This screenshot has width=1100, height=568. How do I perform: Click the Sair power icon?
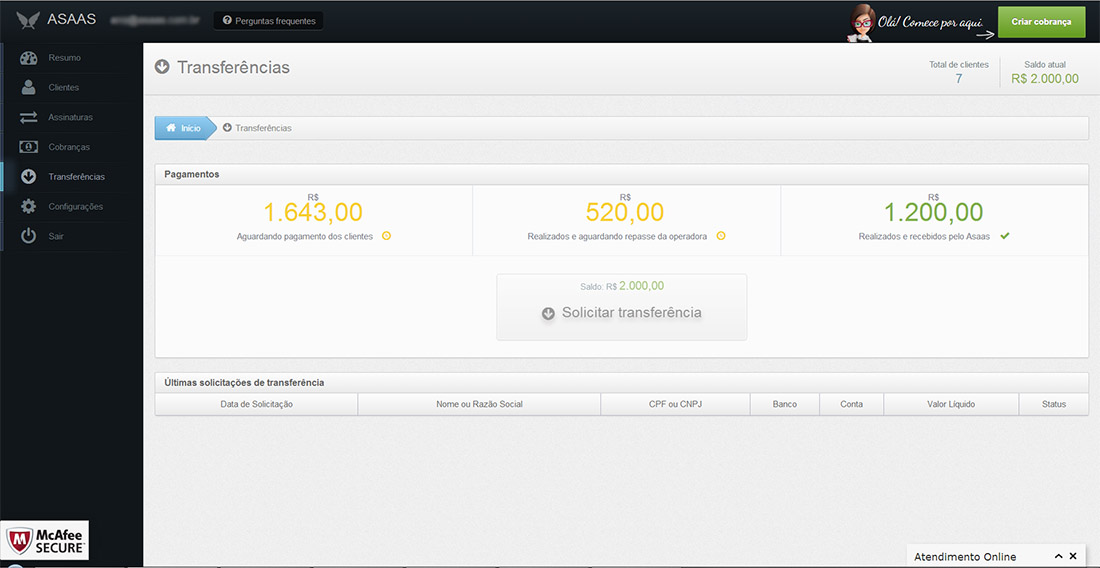click(x=28, y=236)
